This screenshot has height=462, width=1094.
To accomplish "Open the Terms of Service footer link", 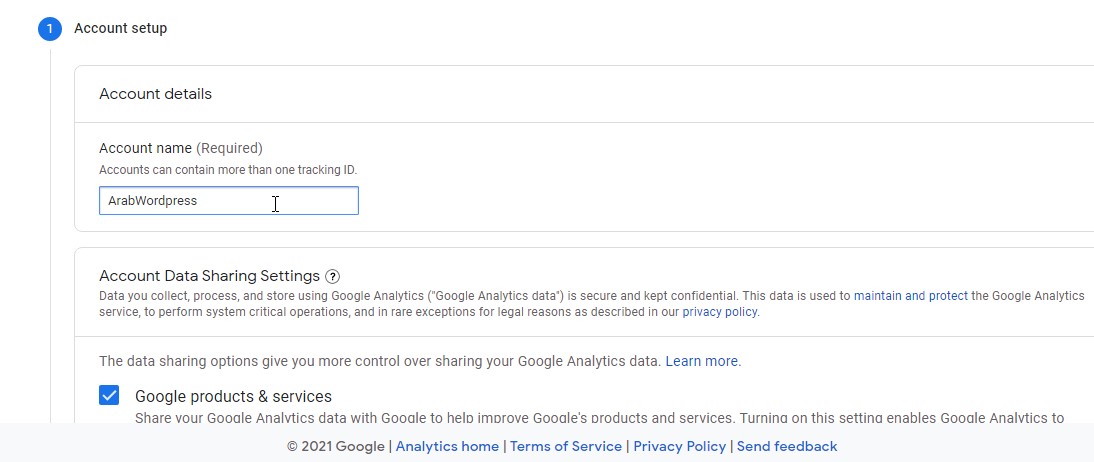I will tap(566, 446).
